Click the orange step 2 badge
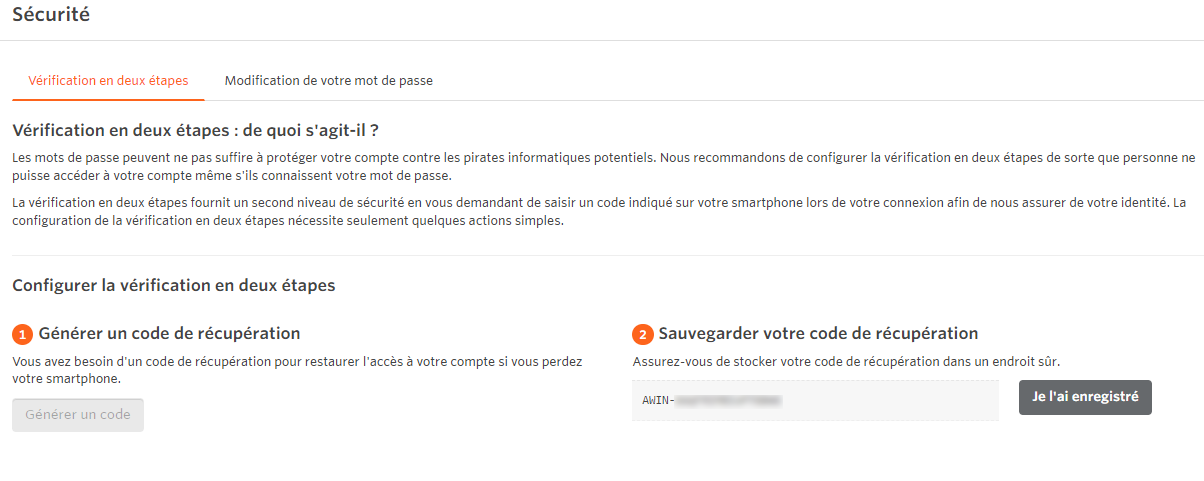 [x=643, y=334]
